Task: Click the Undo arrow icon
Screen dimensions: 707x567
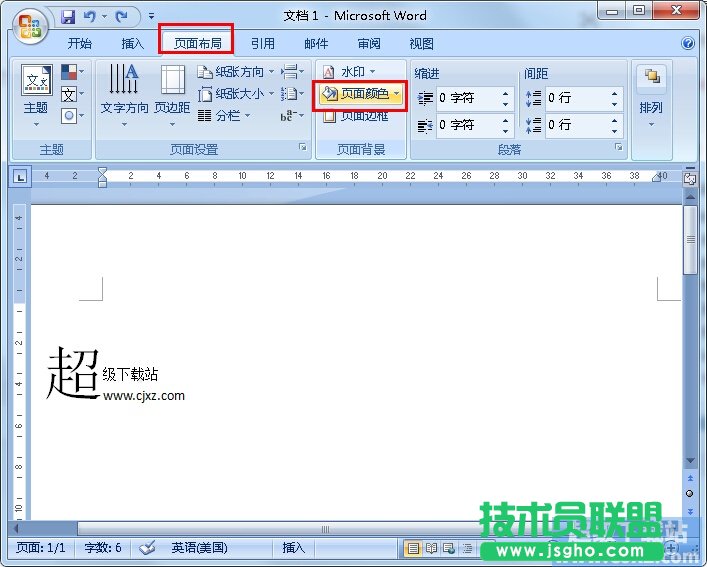Action: 89,17
